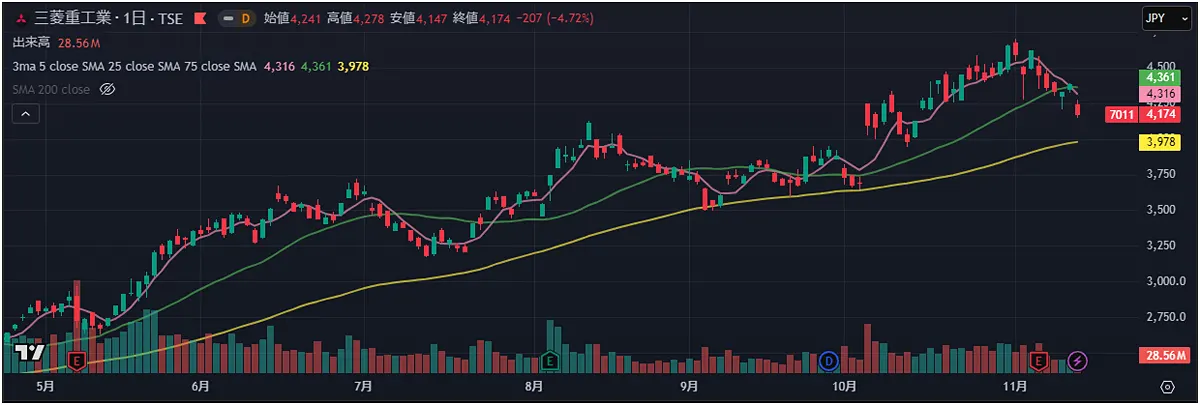Click the blue dividend marker before October
1200x405 pixels.
click(828, 359)
